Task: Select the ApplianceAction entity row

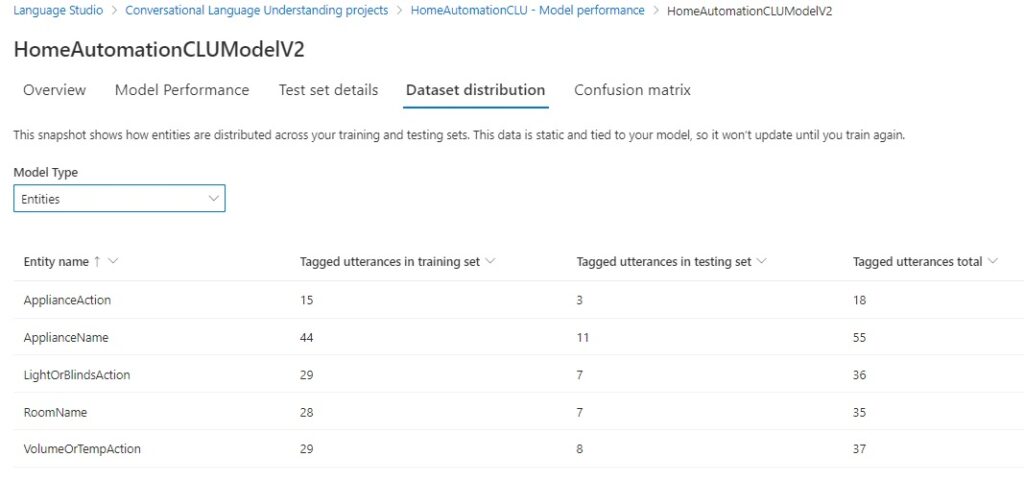Action: (68, 300)
